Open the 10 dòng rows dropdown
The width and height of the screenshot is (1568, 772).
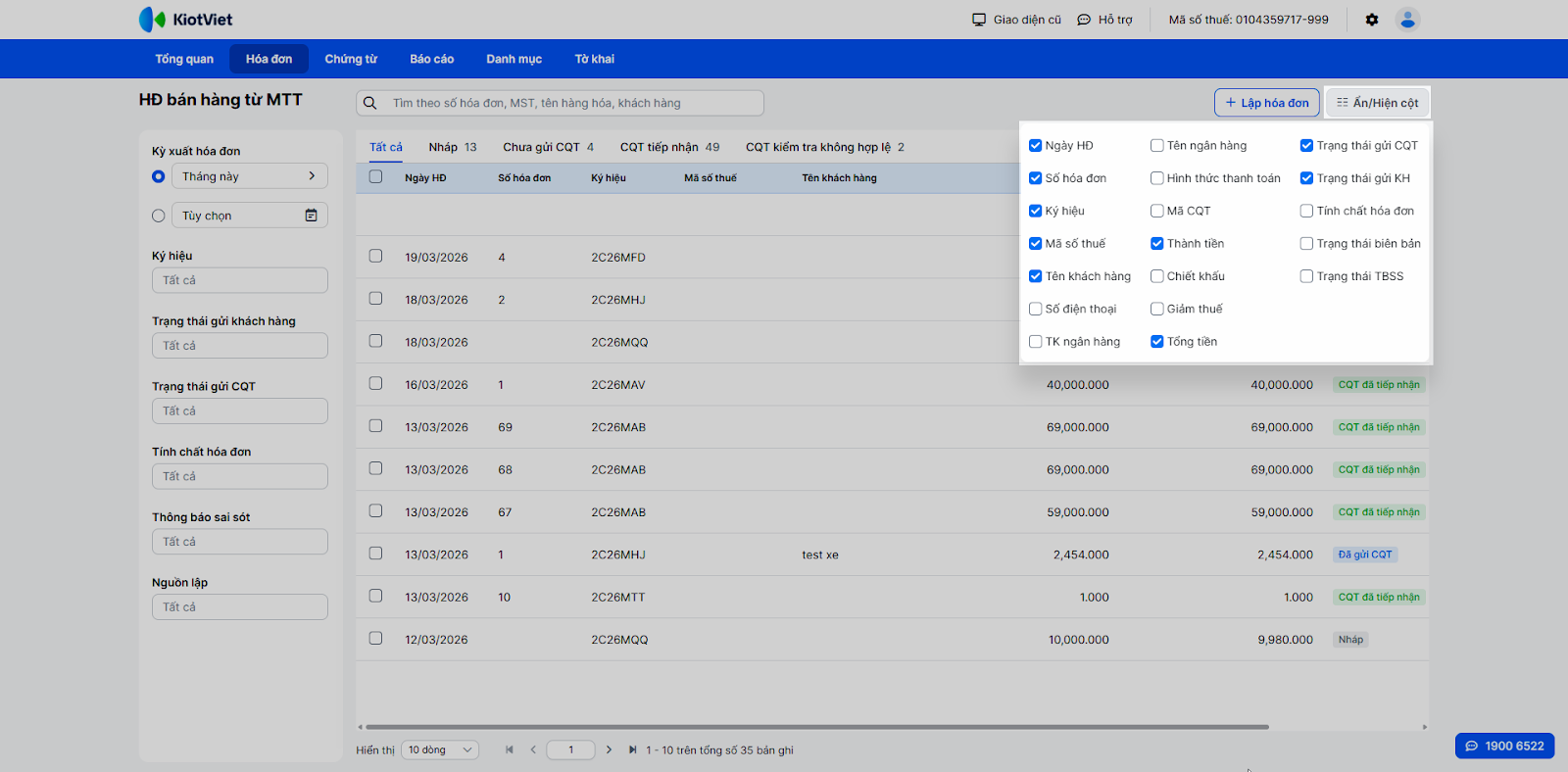pos(440,750)
